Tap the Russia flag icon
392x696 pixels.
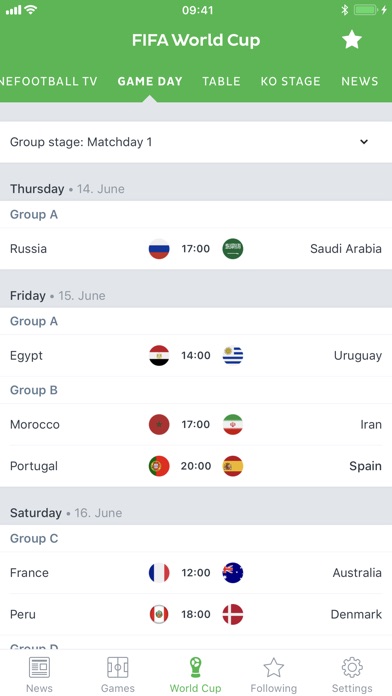159,249
